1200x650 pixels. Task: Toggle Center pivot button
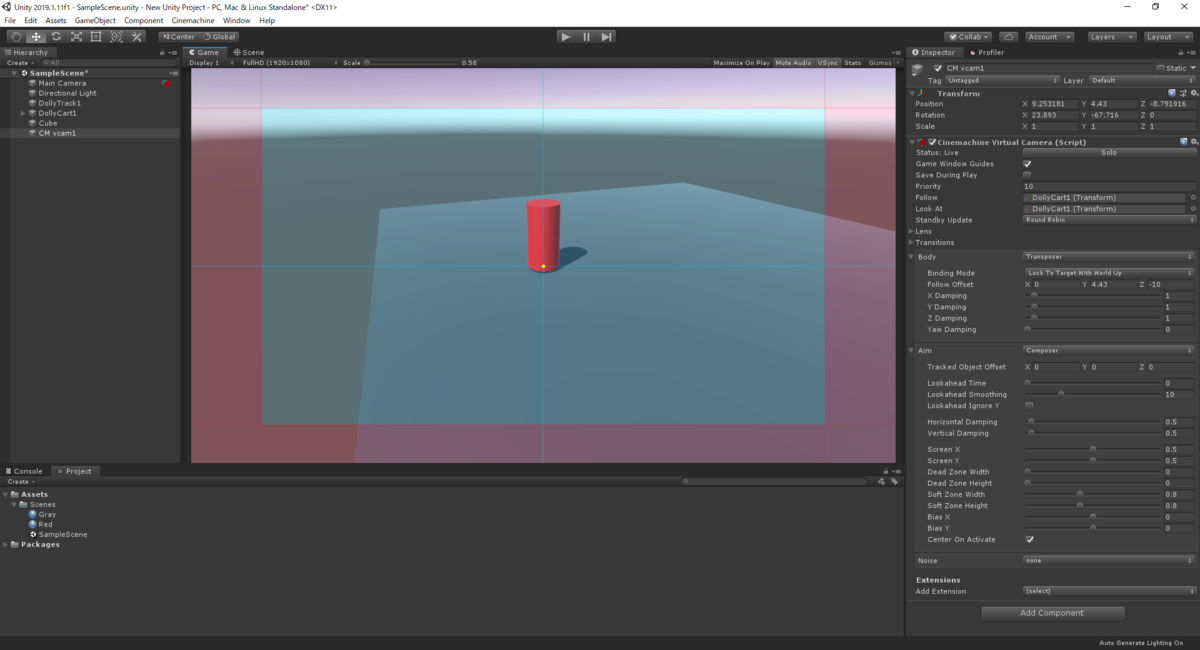[x=178, y=37]
